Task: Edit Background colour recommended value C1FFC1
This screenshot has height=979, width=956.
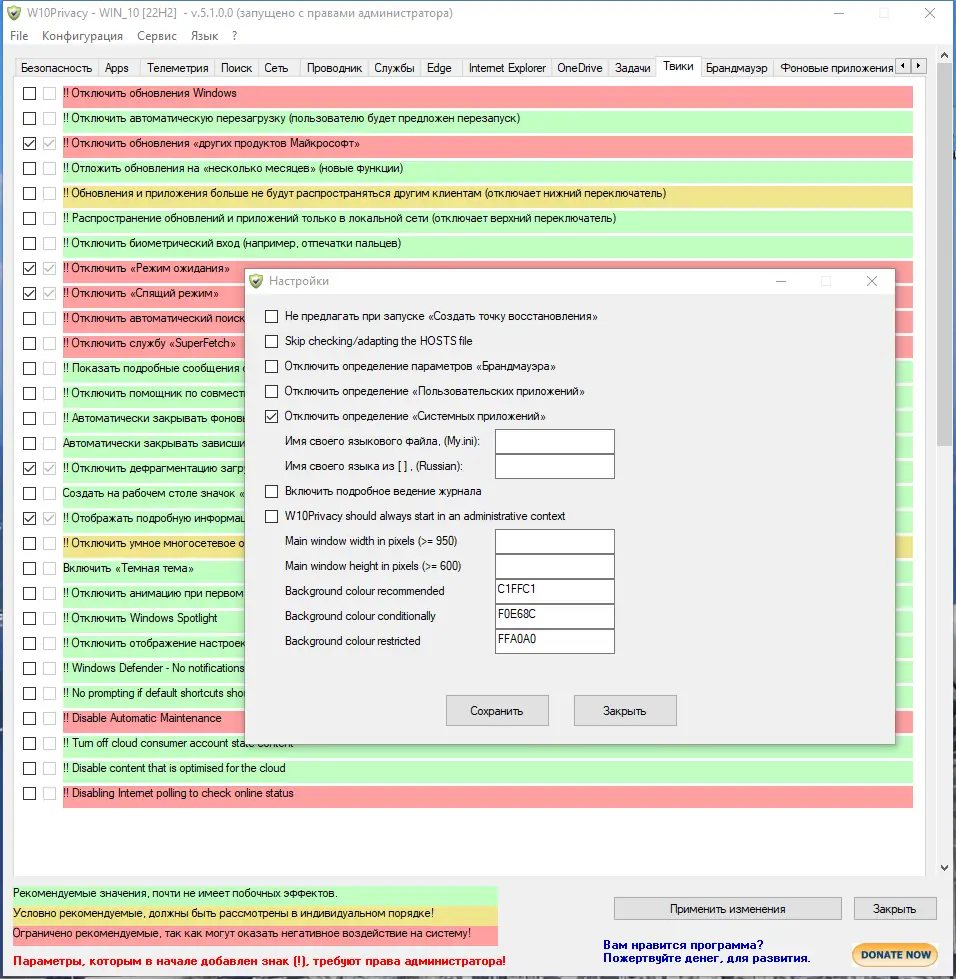Action: point(554,591)
